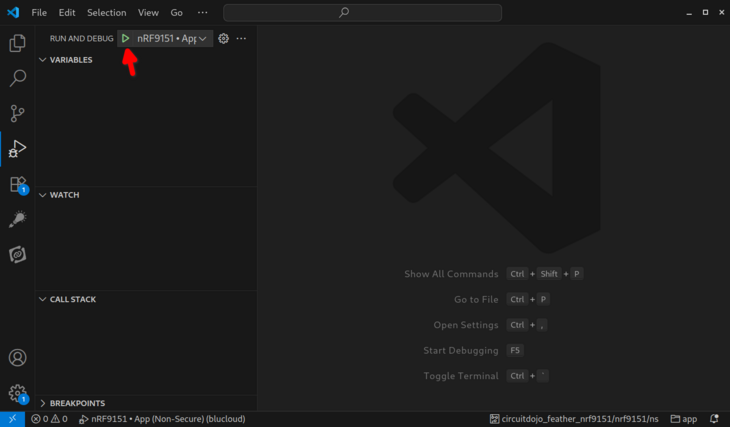This screenshot has width=730, height=427.
Task: Open the Edit menu
Action: click(67, 13)
